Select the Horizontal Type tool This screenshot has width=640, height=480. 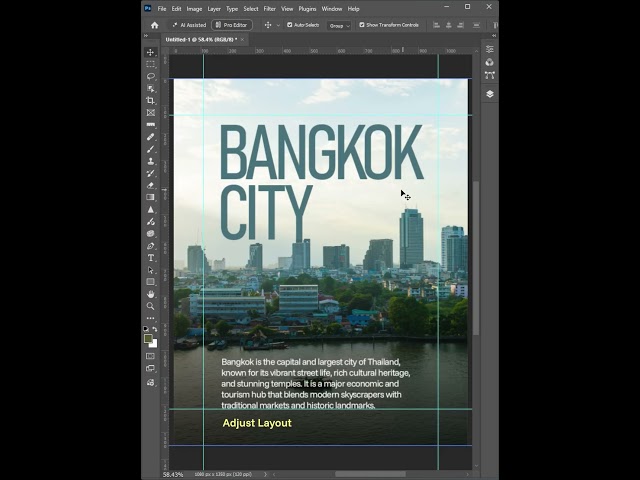(151, 258)
